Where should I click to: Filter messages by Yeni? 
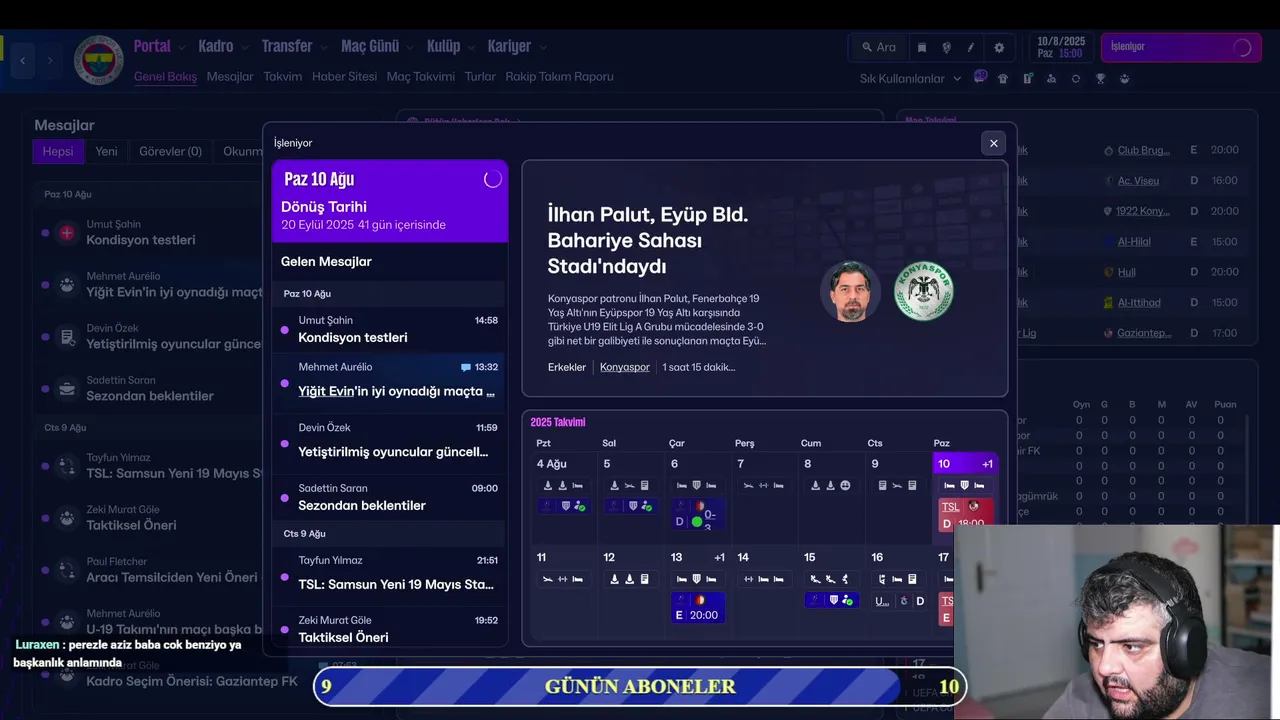coord(106,151)
